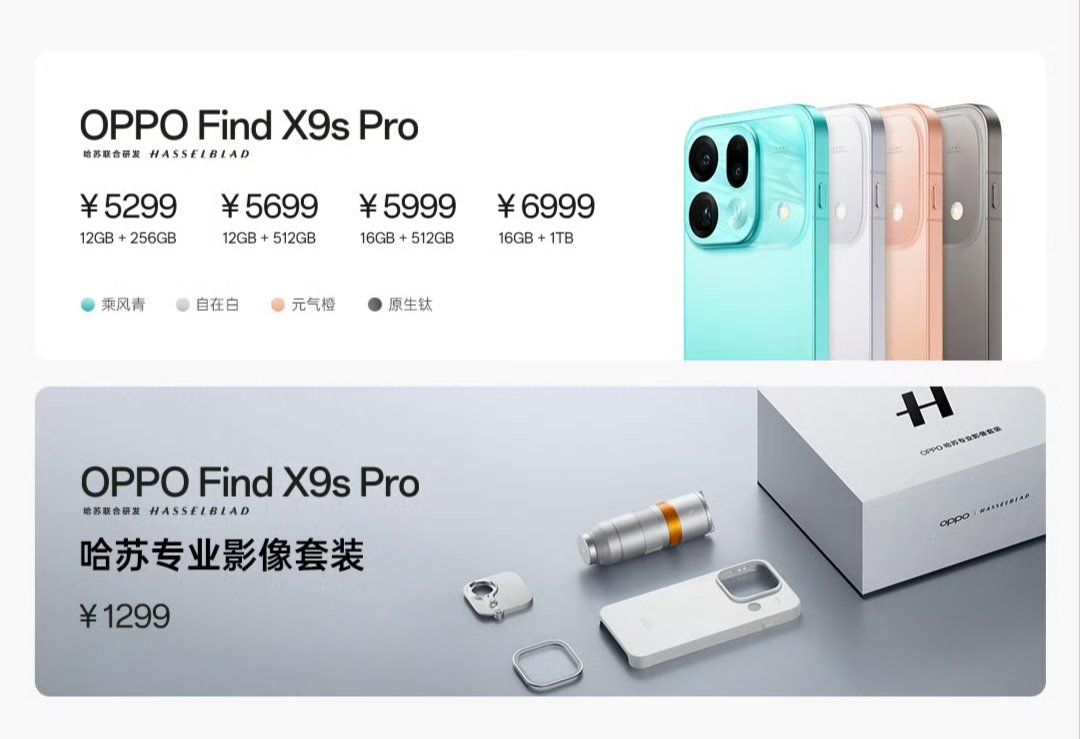Click the silver teleconverter lens with orange ring
Screen dimensions: 1080x739
(x=643, y=528)
